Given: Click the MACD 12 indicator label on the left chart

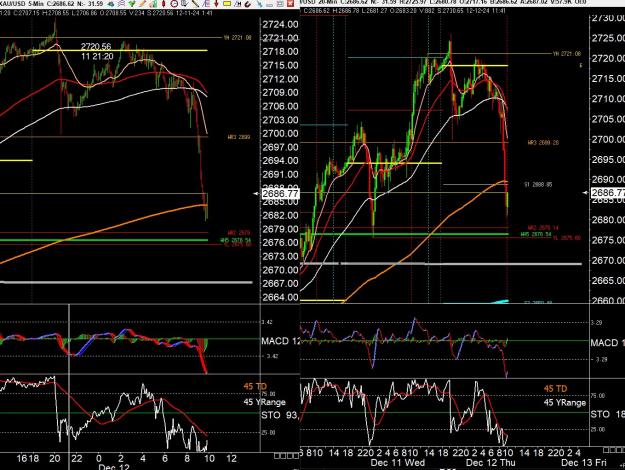Looking at the screenshot, I should 281,341.
